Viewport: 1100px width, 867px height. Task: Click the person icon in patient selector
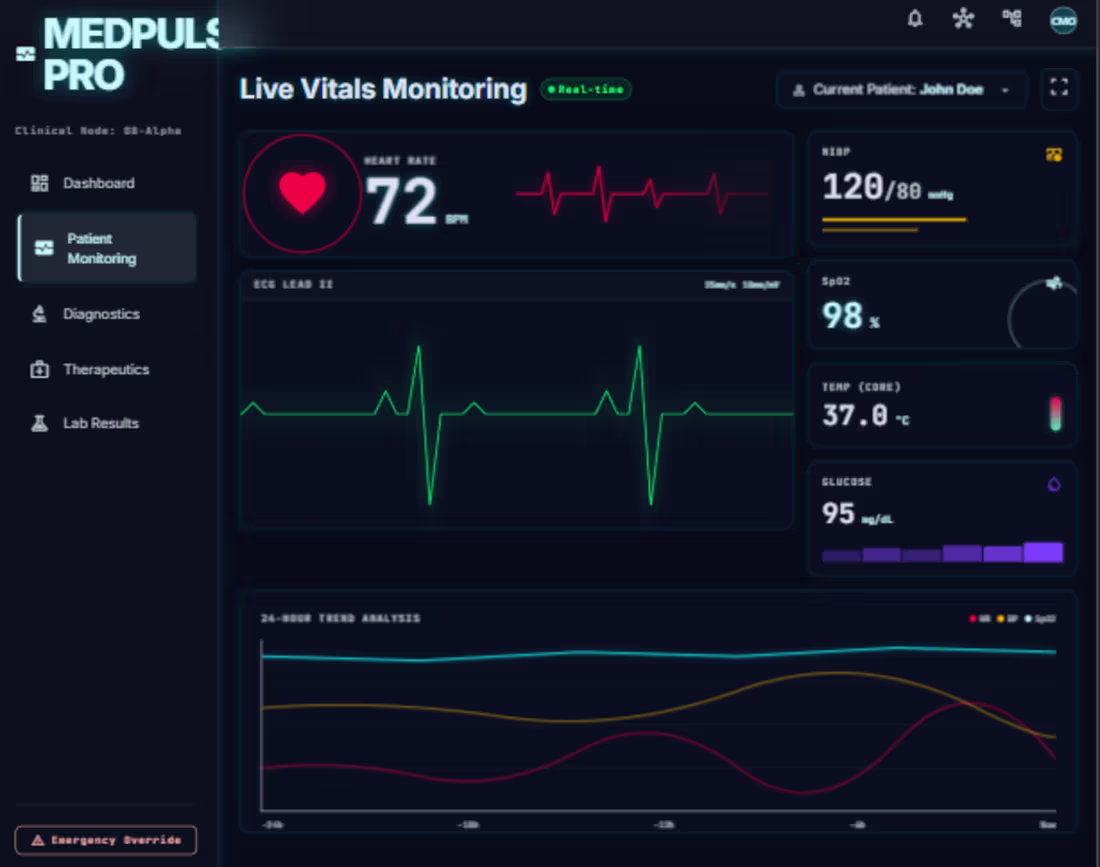click(798, 90)
